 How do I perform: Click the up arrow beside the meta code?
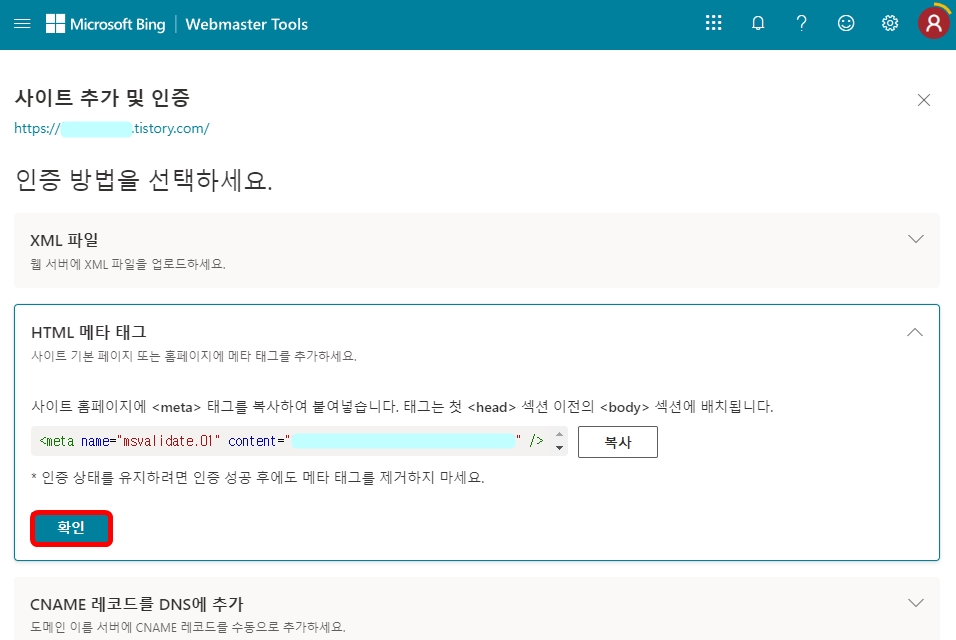[x=558, y=435]
